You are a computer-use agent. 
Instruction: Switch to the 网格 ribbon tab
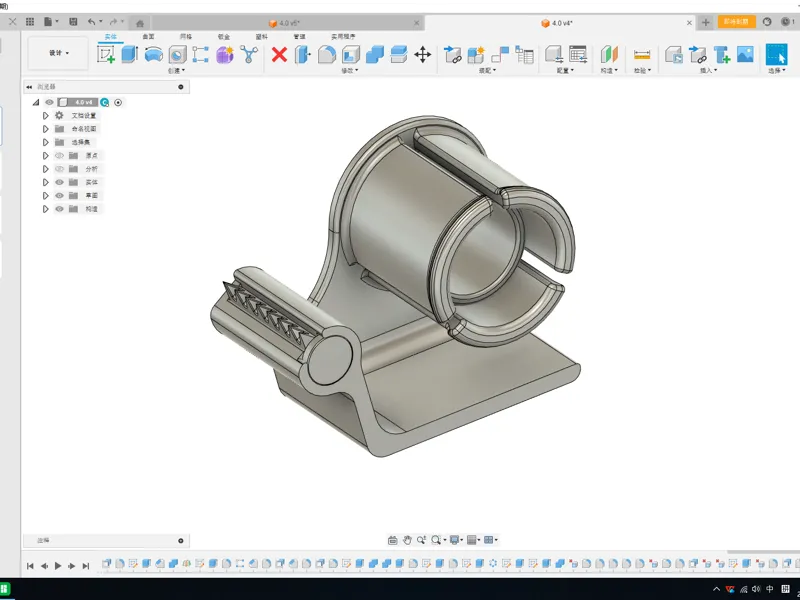186,37
